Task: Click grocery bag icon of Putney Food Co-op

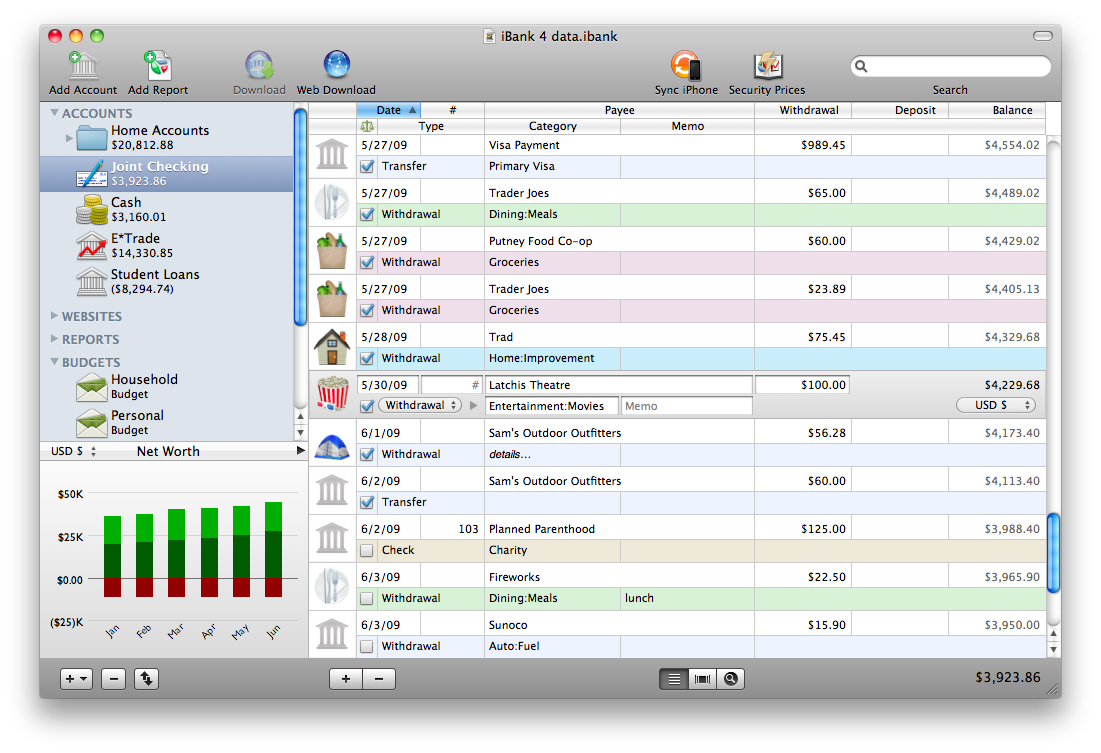Action: (x=332, y=251)
